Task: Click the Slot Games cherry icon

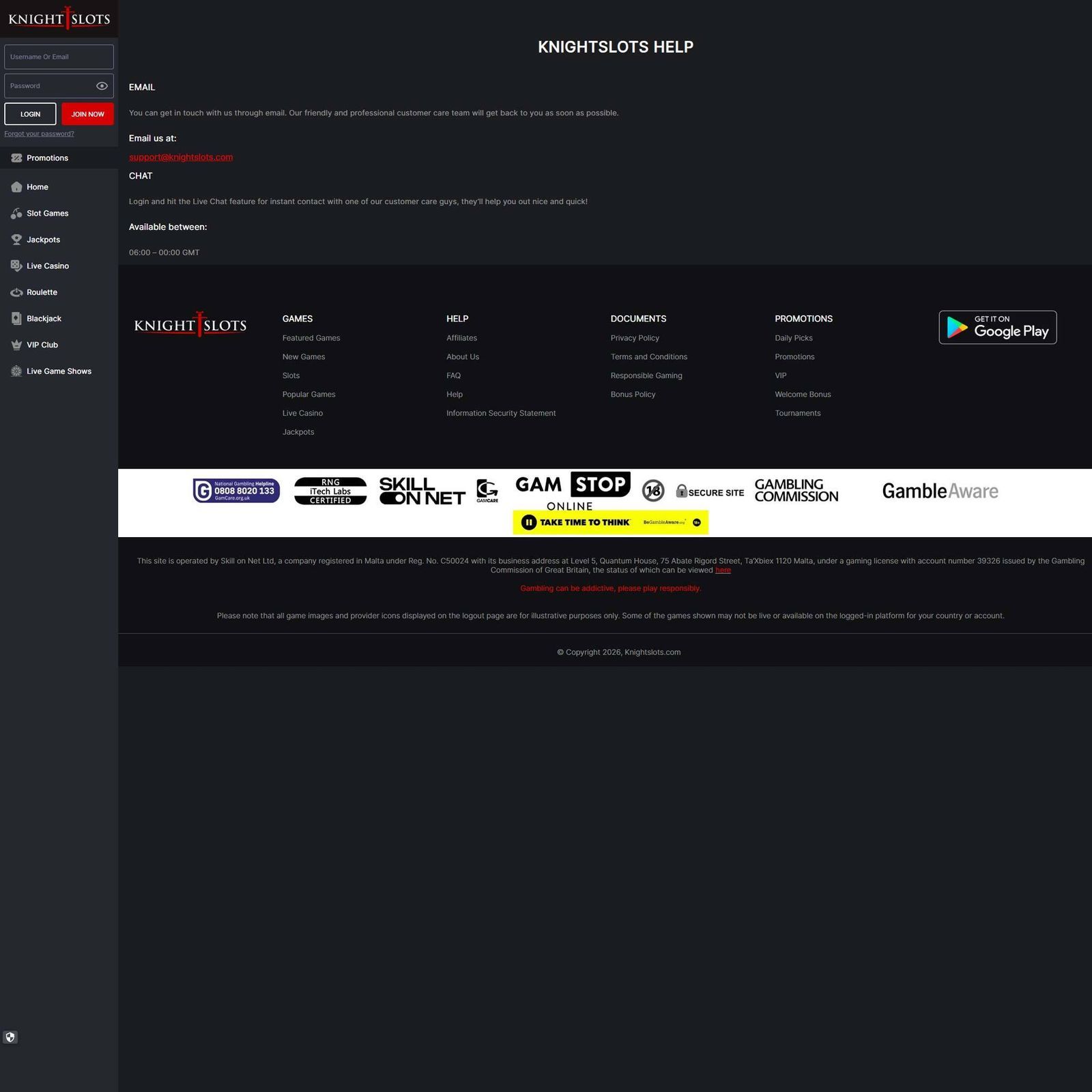Action: (x=16, y=214)
